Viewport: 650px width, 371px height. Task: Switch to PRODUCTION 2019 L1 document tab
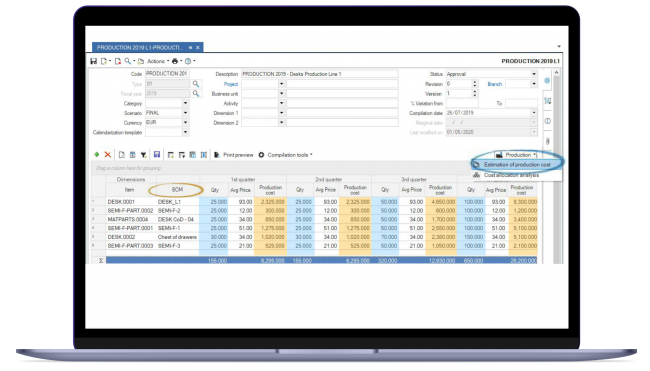pos(140,47)
